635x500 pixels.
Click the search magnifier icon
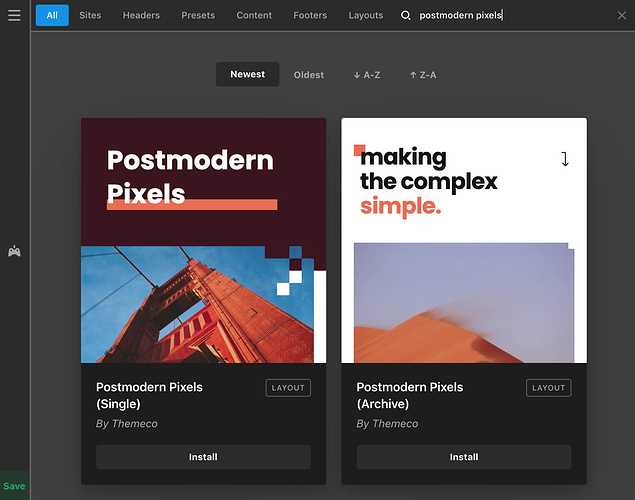[405, 15]
